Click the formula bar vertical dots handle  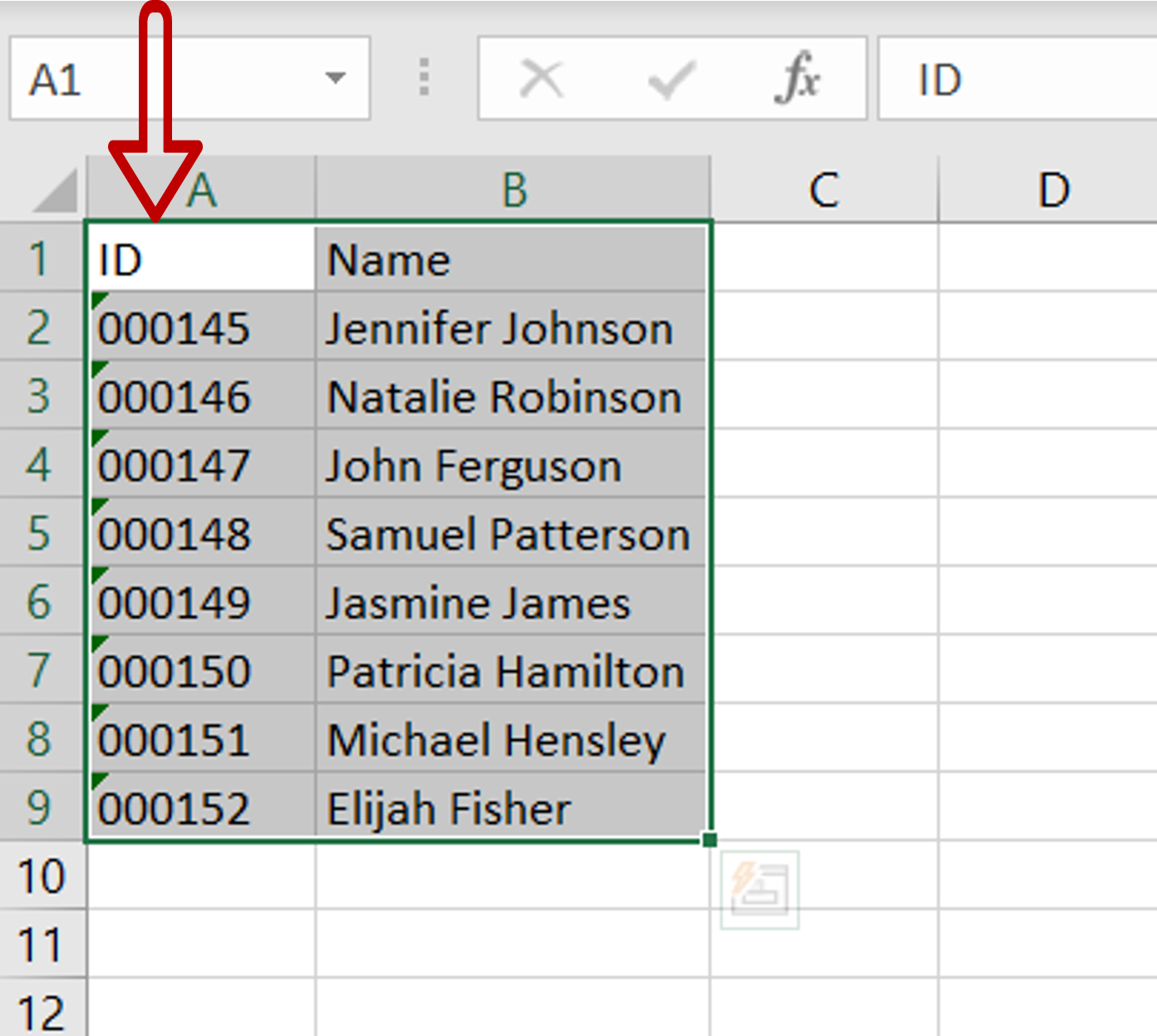click(x=424, y=77)
